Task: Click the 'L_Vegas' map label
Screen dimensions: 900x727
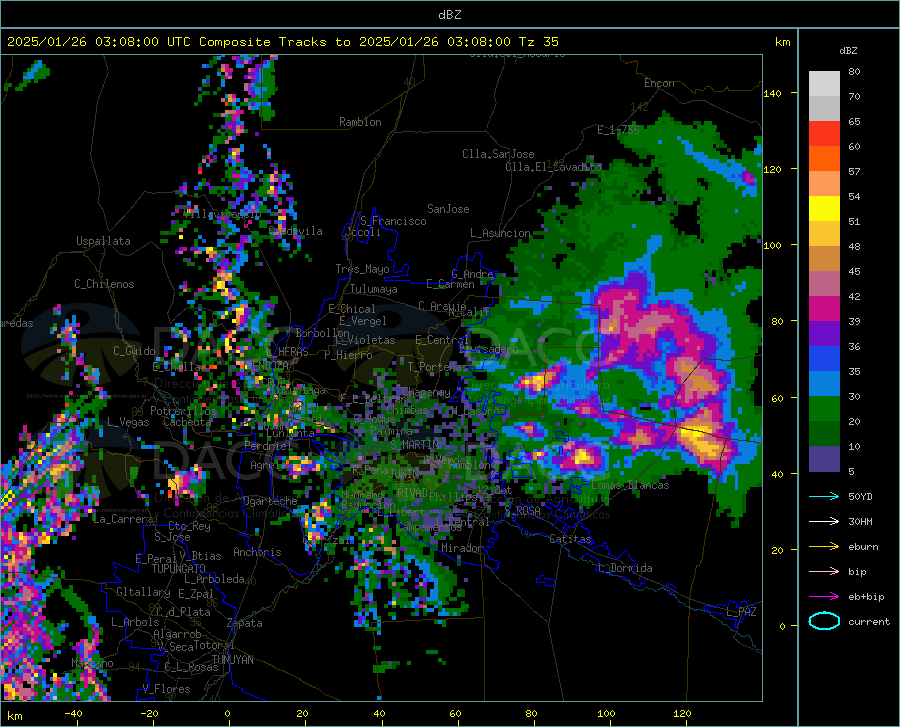Action: tap(128, 422)
